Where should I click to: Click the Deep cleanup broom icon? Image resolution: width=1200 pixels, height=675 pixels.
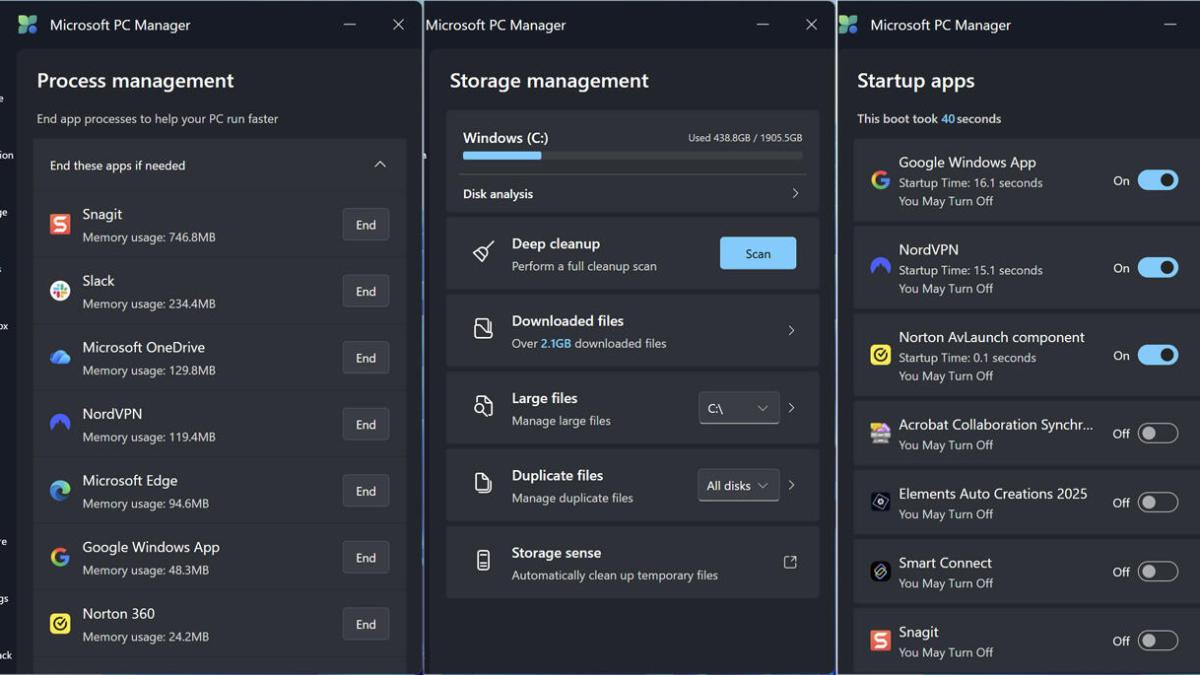[x=483, y=253]
